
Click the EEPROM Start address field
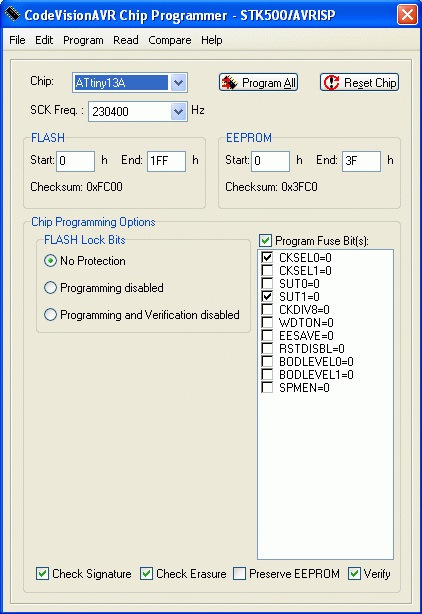[270, 161]
